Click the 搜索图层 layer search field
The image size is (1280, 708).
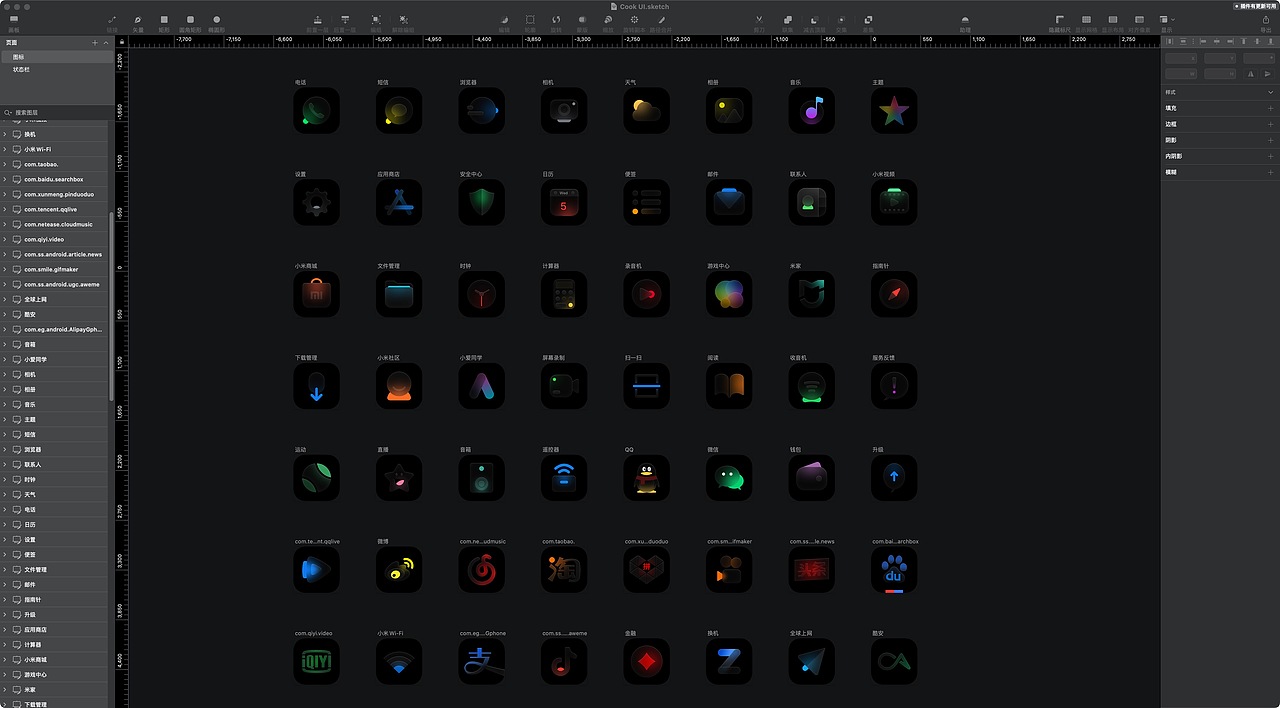click(57, 113)
